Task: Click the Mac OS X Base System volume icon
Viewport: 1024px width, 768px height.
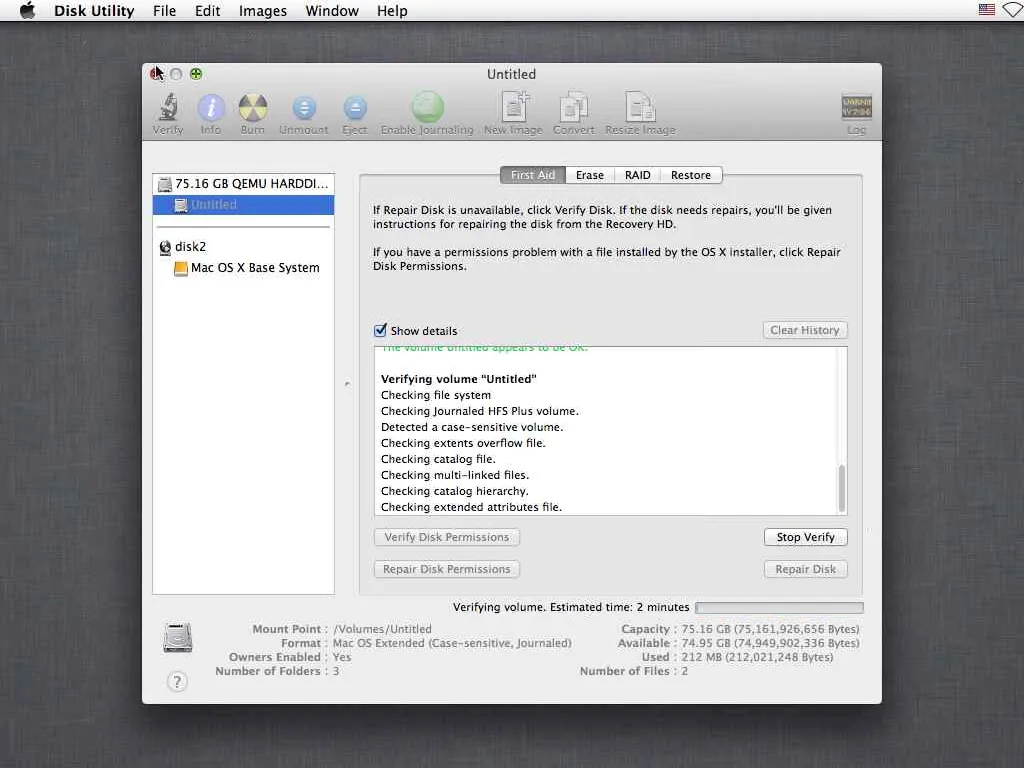Action: tap(181, 268)
